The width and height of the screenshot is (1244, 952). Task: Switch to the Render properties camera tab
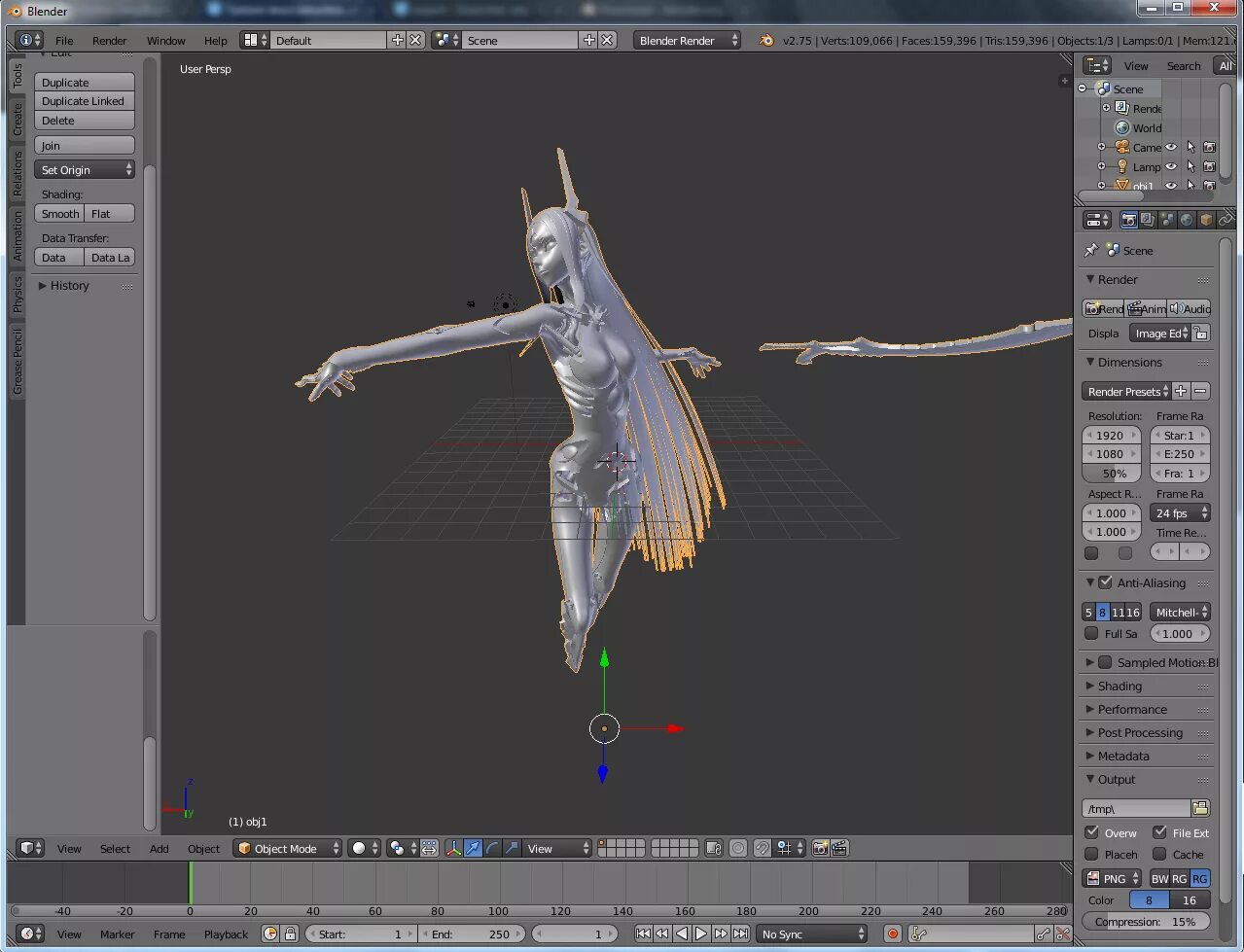point(1128,220)
